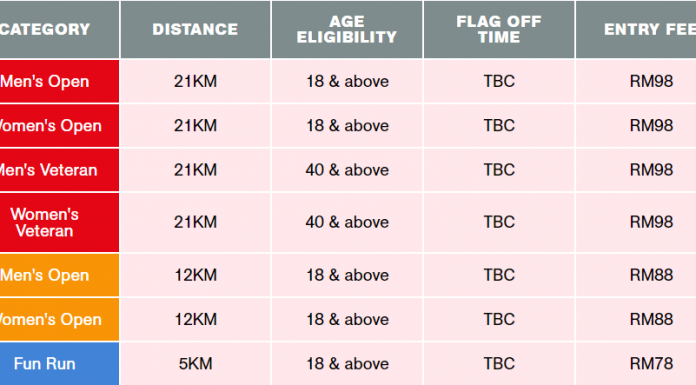Select the Women's Veteran category cell

point(59,222)
